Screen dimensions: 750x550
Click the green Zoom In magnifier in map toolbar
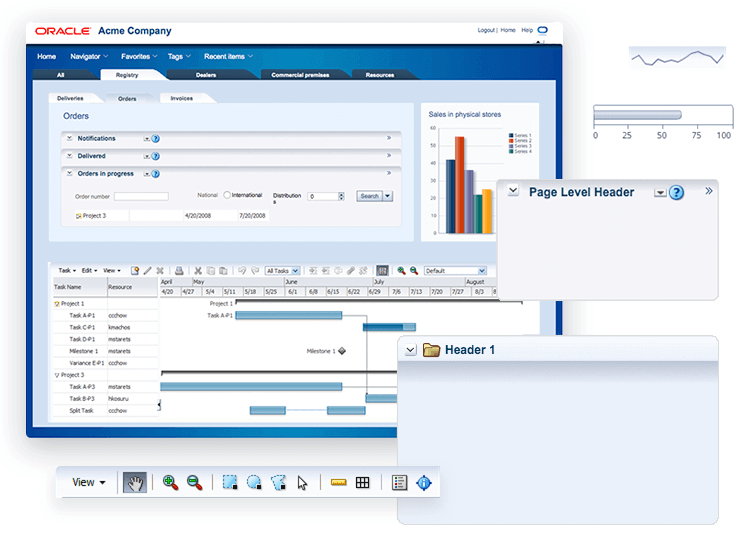click(x=170, y=483)
